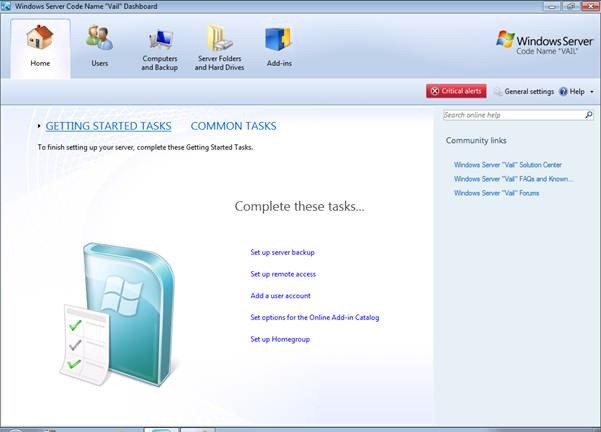
Task: Select the Add-ins tab label
Action: [279, 63]
